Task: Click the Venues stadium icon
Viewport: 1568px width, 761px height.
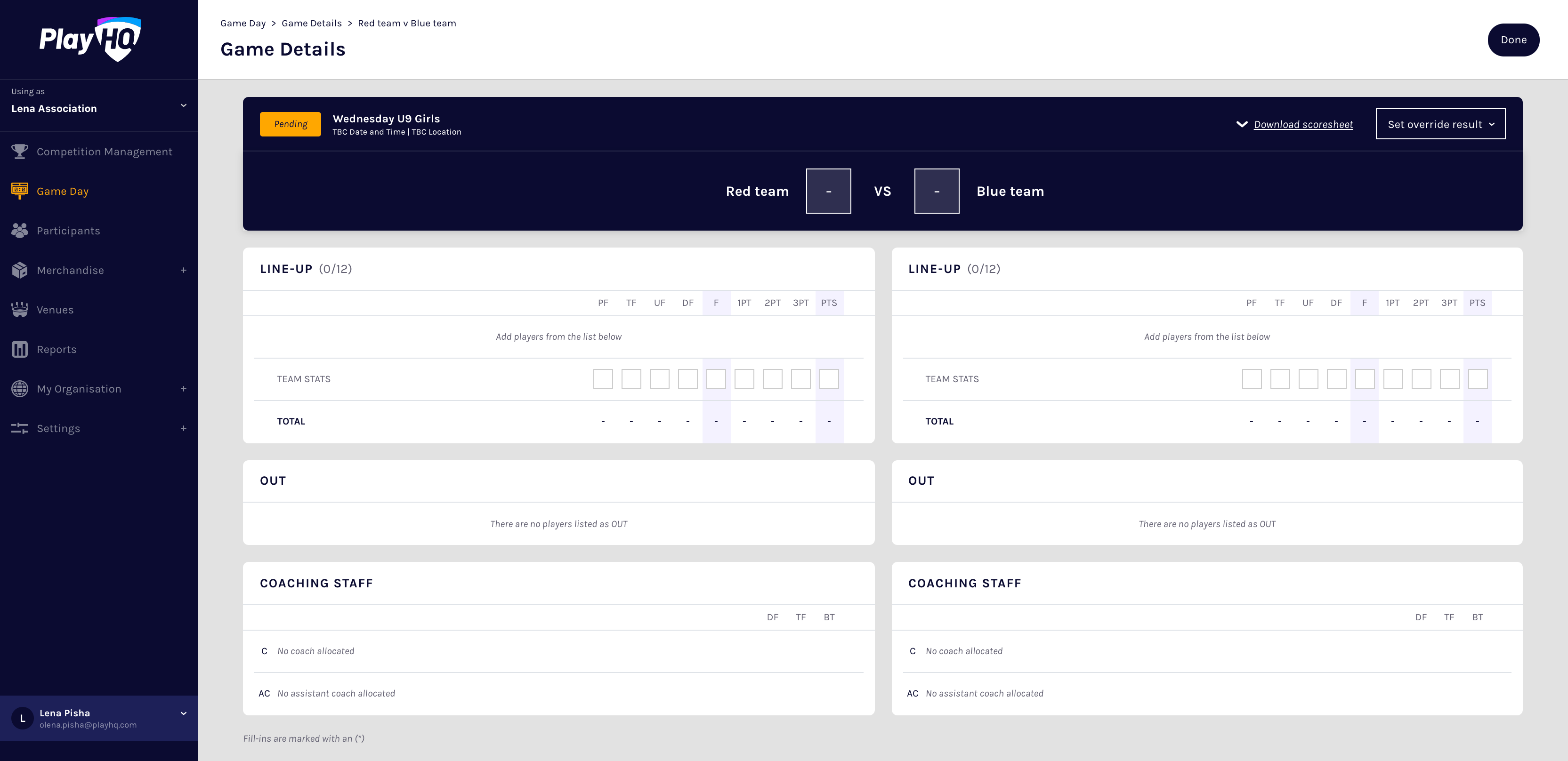Action: pyautogui.click(x=19, y=310)
